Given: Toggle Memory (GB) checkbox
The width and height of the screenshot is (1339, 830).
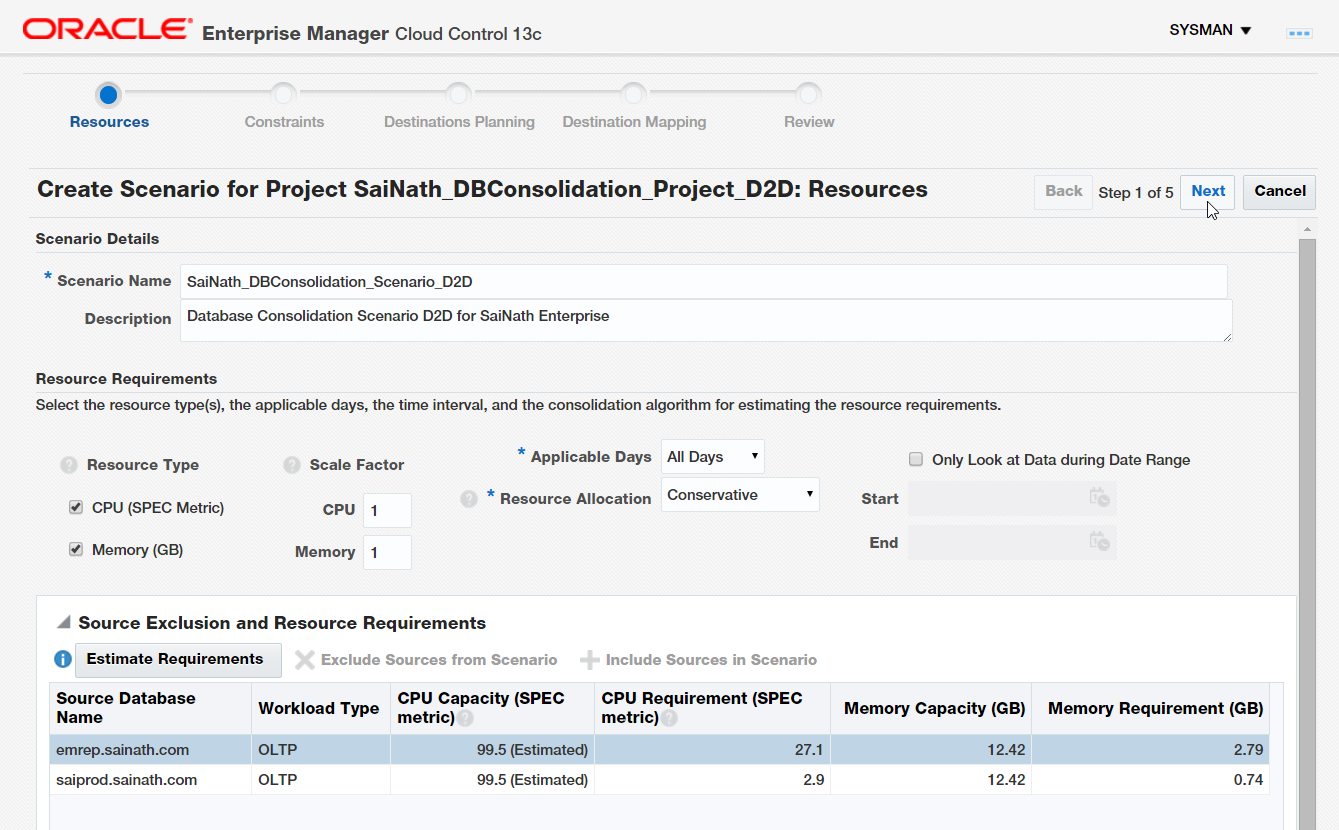Looking at the screenshot, I should (76, 550).
